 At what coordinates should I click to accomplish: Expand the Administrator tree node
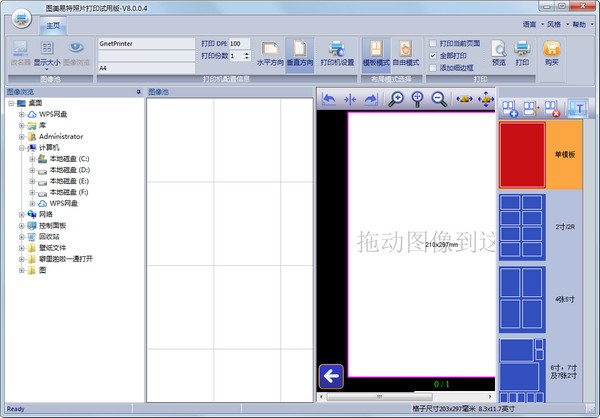(x=21, y=136)
